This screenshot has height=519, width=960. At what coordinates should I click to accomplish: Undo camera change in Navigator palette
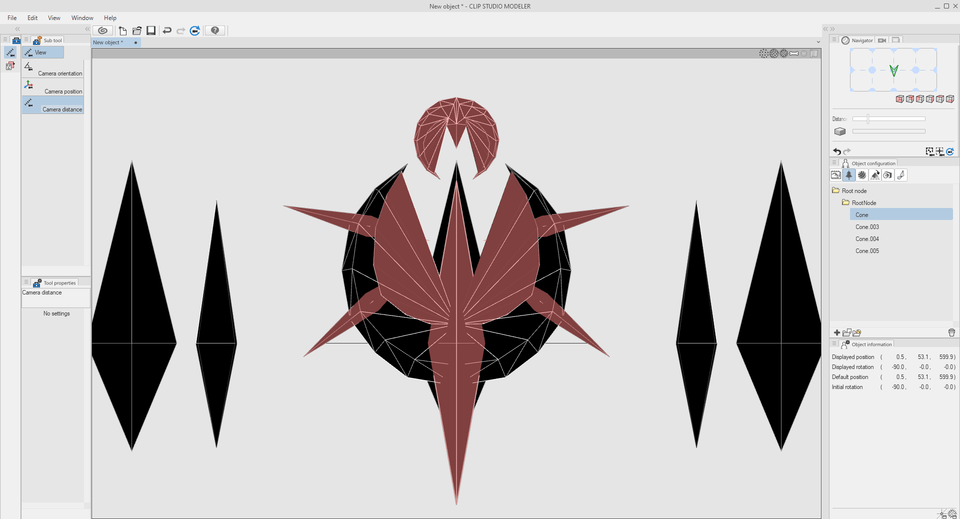pos(837,151)
